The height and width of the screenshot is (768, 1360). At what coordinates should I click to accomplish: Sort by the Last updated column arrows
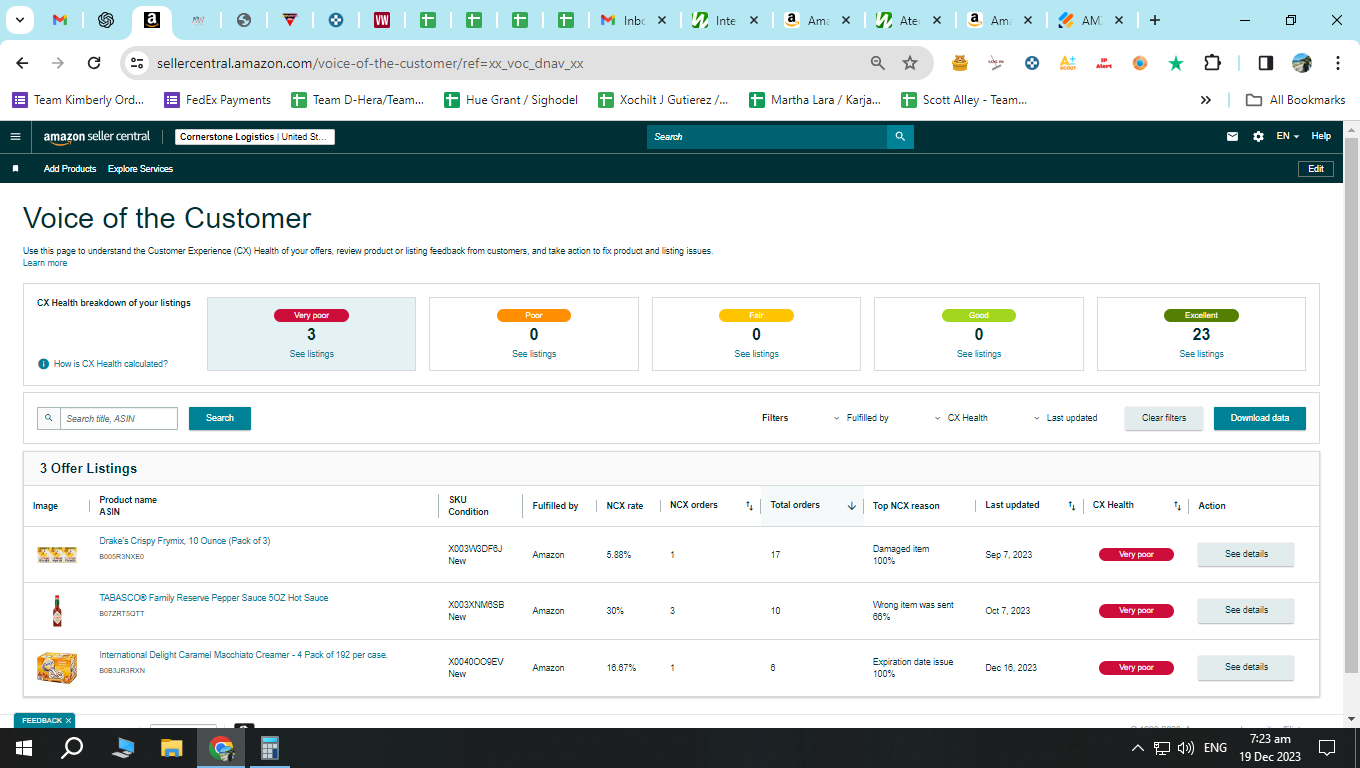[1071, 506]
